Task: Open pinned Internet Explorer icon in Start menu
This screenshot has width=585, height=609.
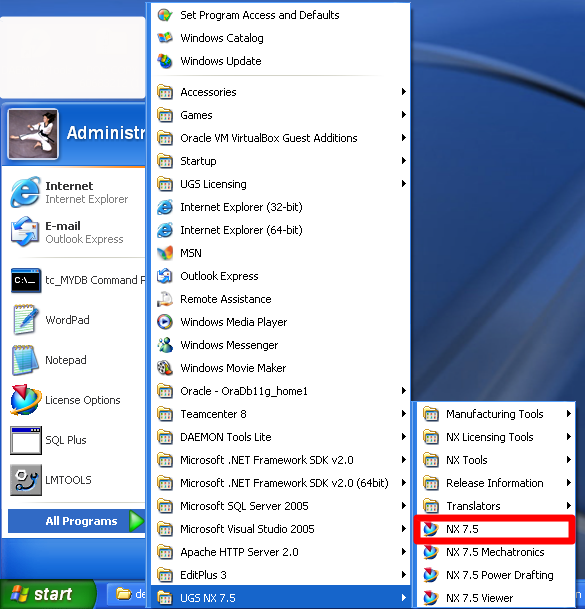Action: (x=26, y=192)
